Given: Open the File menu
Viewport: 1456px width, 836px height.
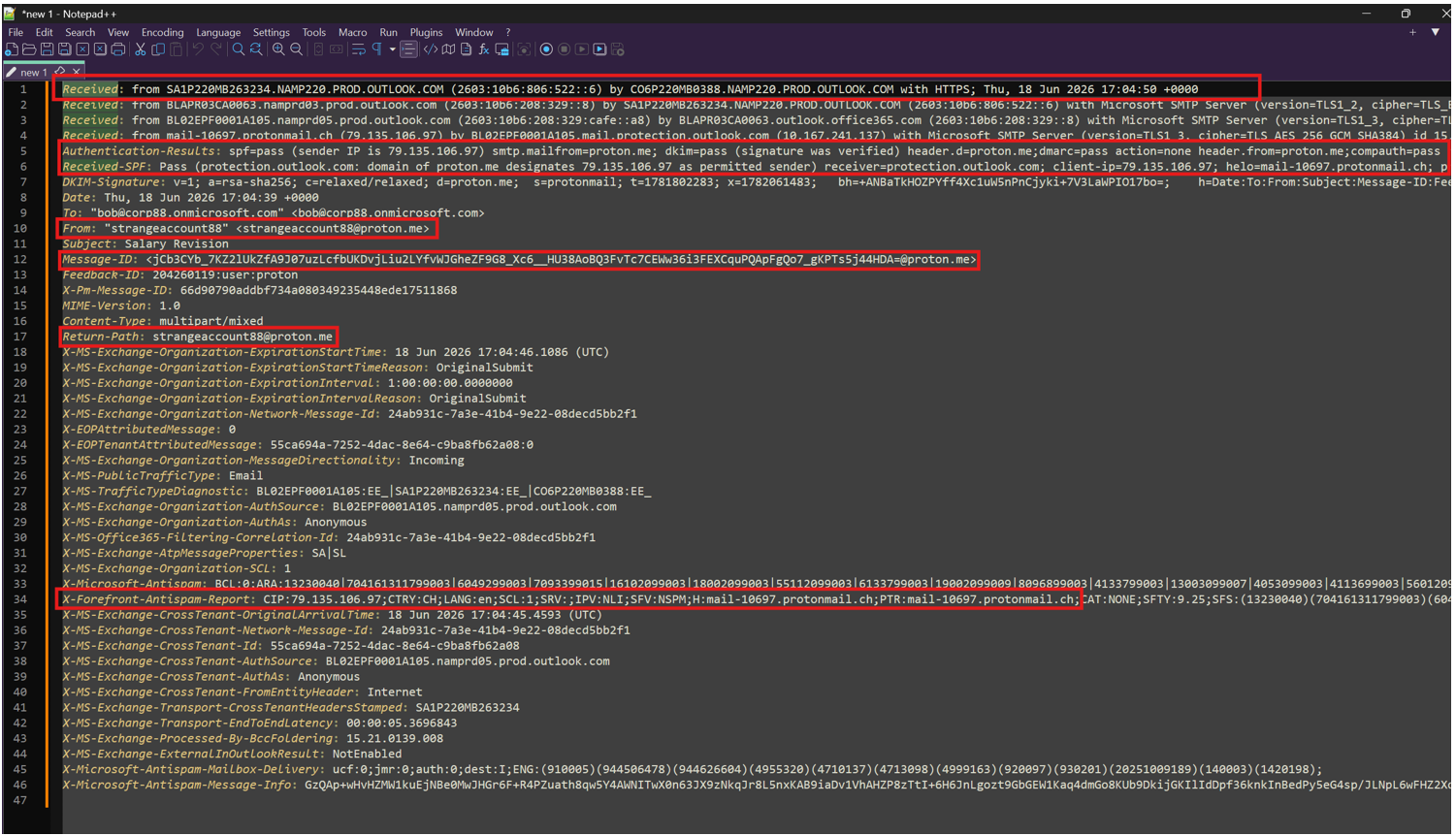Looking at the screenshot, I should [x=16, y=32].
